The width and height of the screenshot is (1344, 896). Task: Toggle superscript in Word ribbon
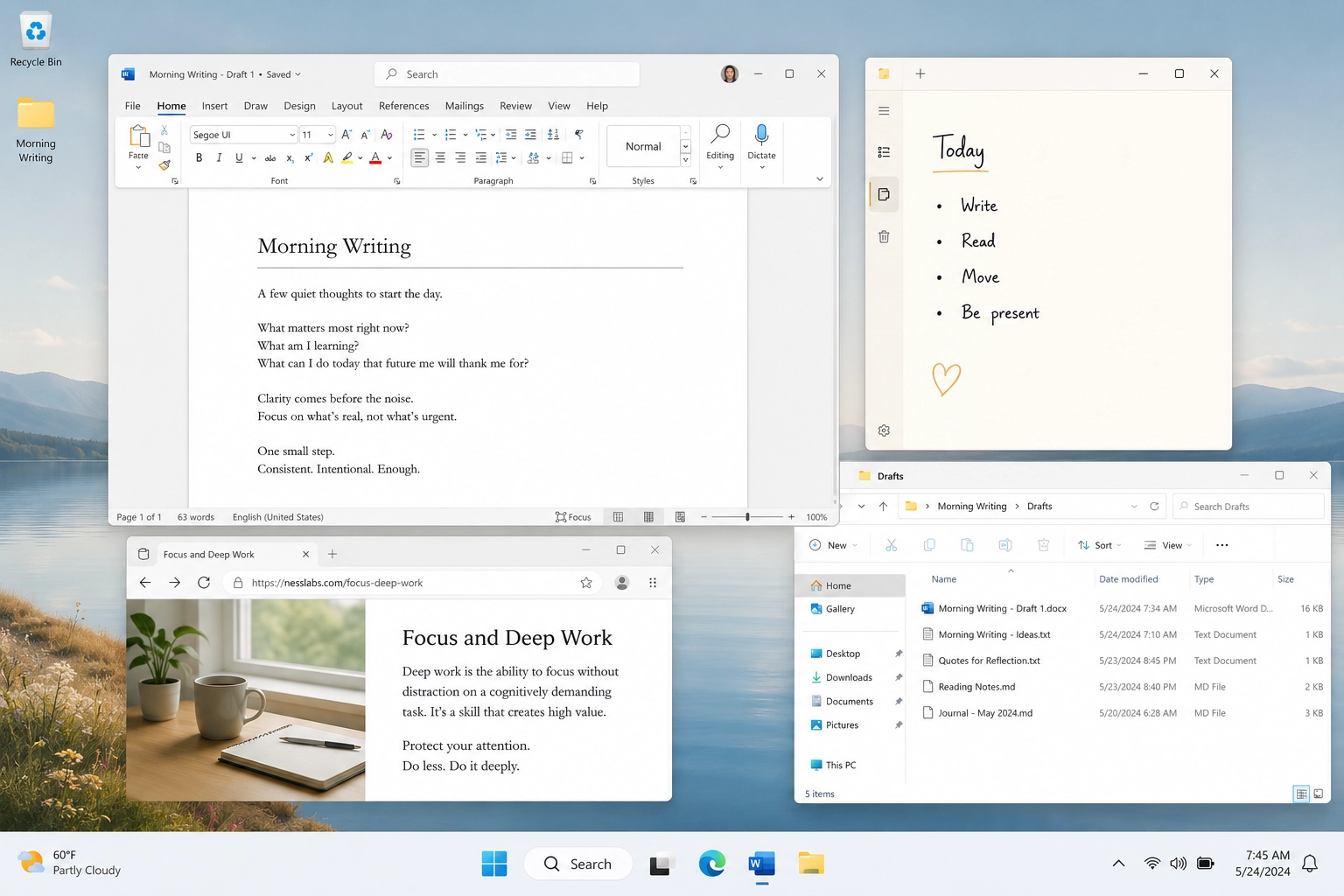308,158
